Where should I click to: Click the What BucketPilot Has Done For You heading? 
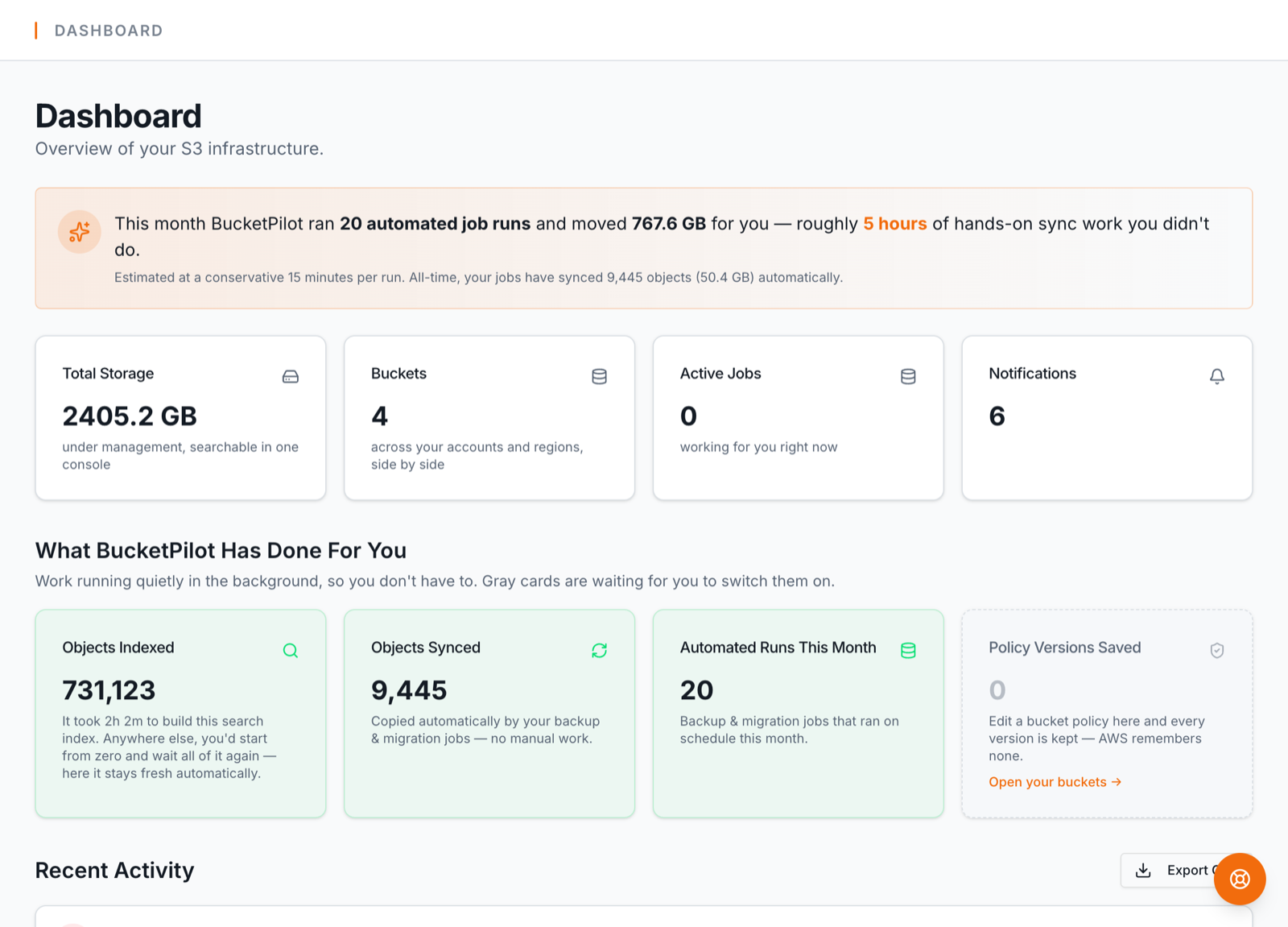(x=221, y=551)
